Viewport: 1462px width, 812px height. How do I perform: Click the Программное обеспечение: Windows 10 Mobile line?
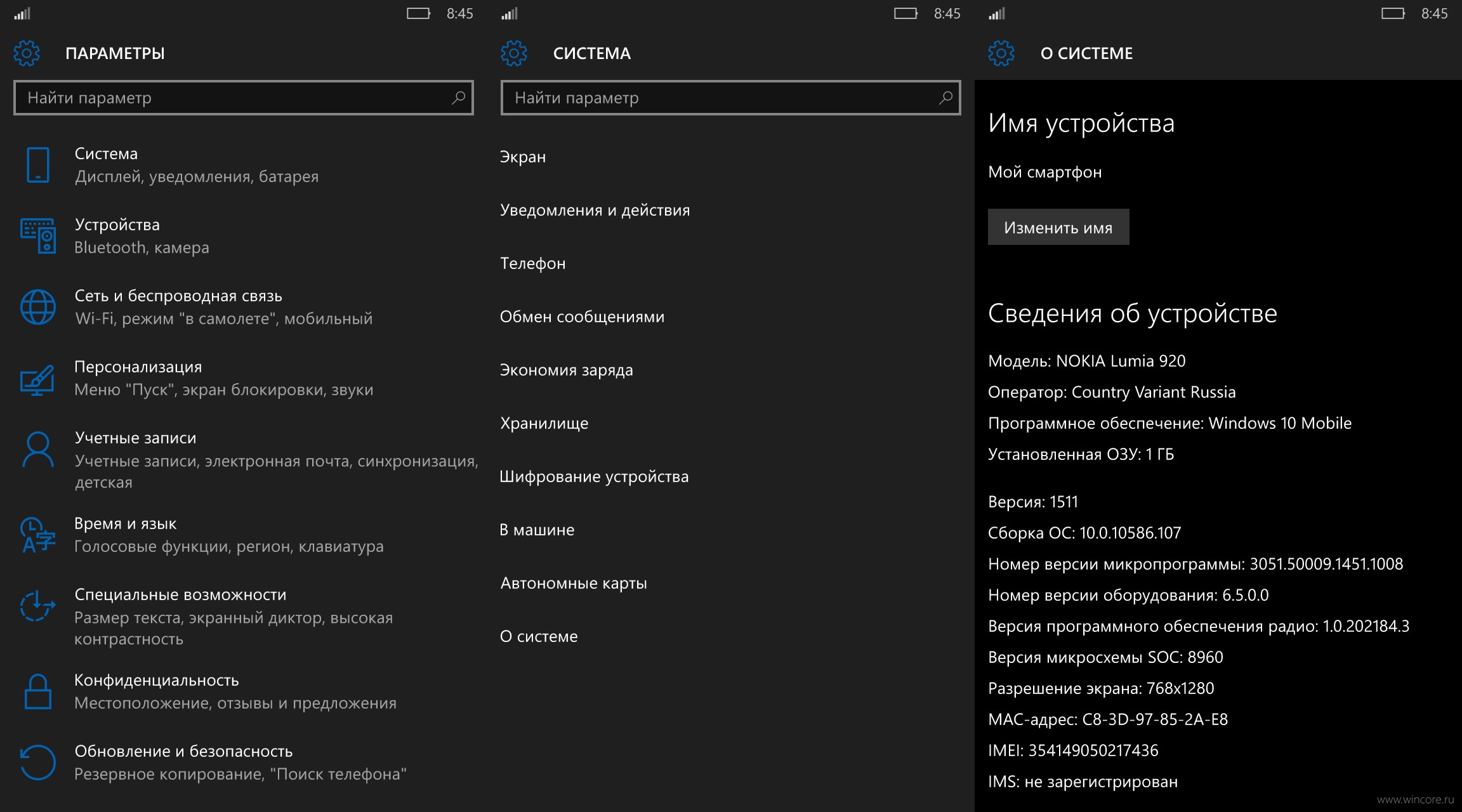pyautogui.click(x=1170, y=423)
